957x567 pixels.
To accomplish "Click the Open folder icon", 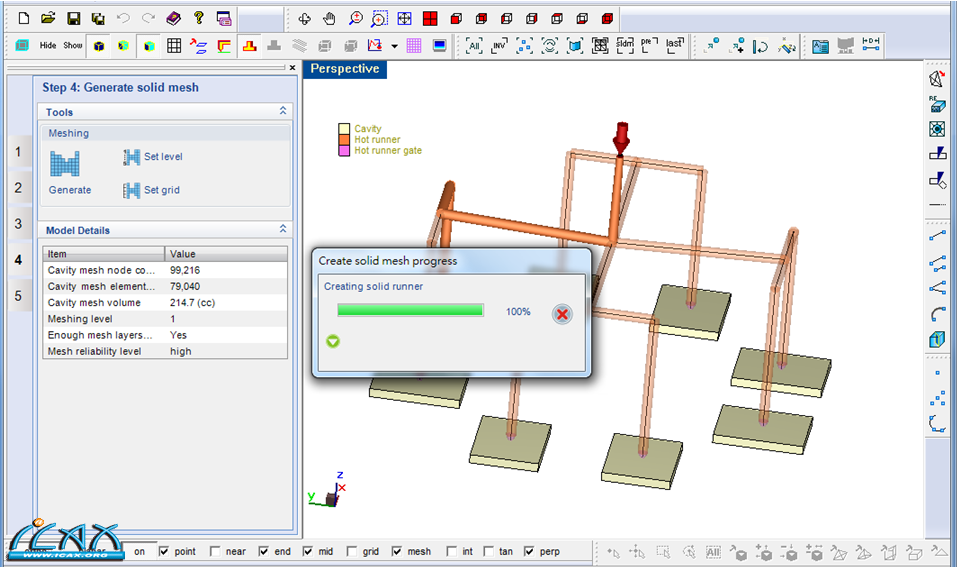I will click(48, 18).
